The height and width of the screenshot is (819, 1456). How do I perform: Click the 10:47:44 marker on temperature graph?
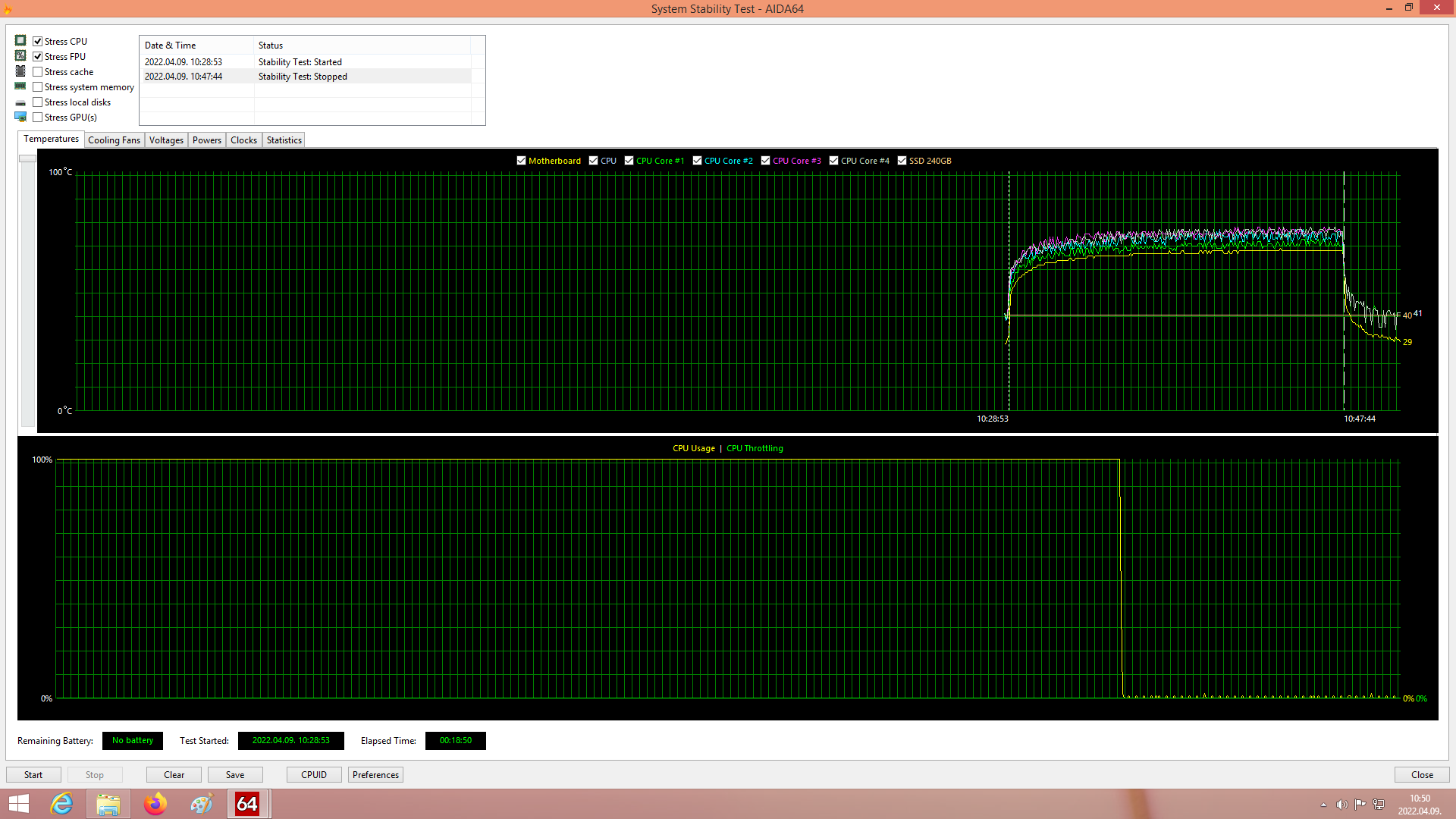click(x=1359, y=419)
